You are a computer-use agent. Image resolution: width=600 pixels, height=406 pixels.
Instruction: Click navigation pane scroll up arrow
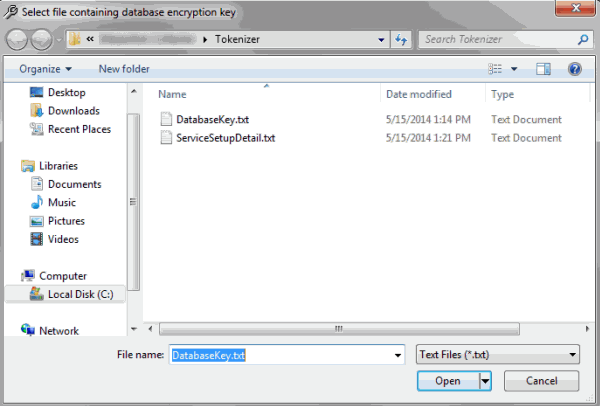(134, 91)
